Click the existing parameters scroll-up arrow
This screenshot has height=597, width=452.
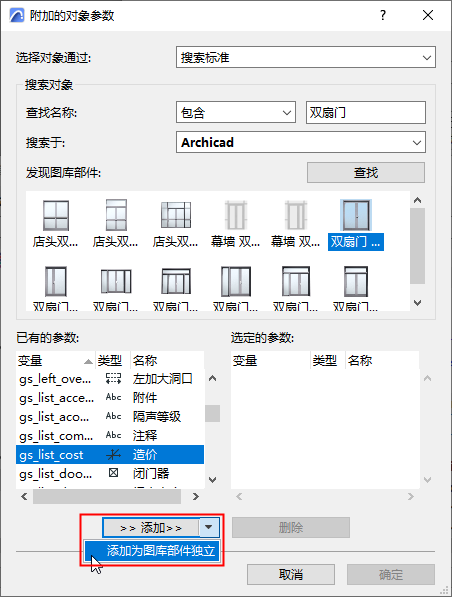tap(212, 378)
